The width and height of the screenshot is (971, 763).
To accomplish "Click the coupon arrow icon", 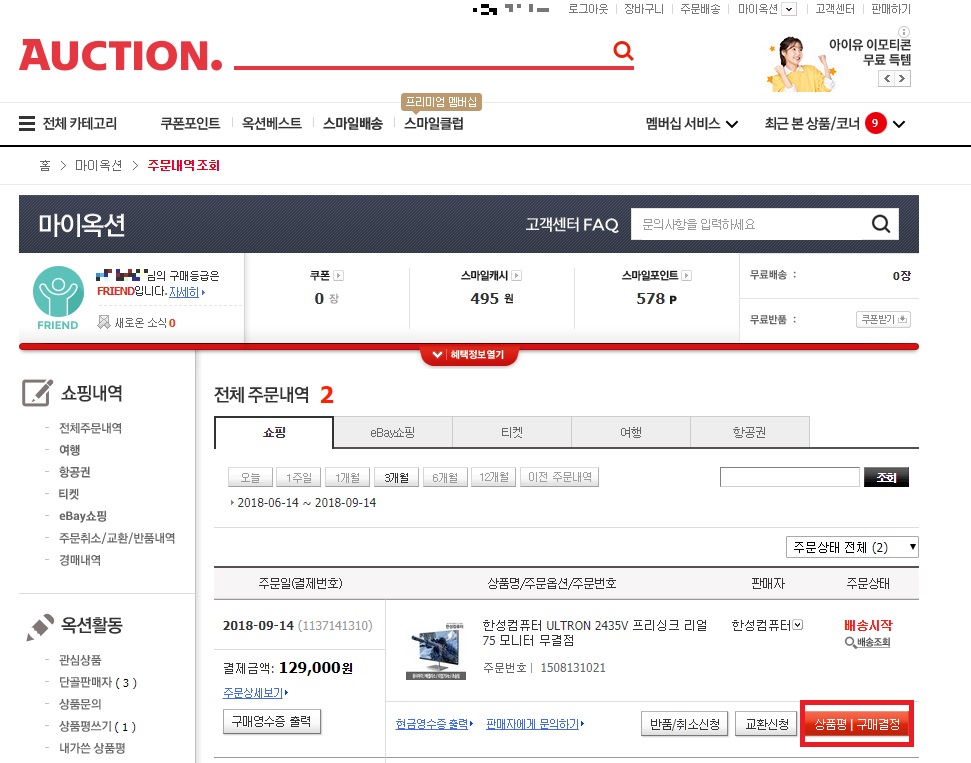I will [339, 276].
